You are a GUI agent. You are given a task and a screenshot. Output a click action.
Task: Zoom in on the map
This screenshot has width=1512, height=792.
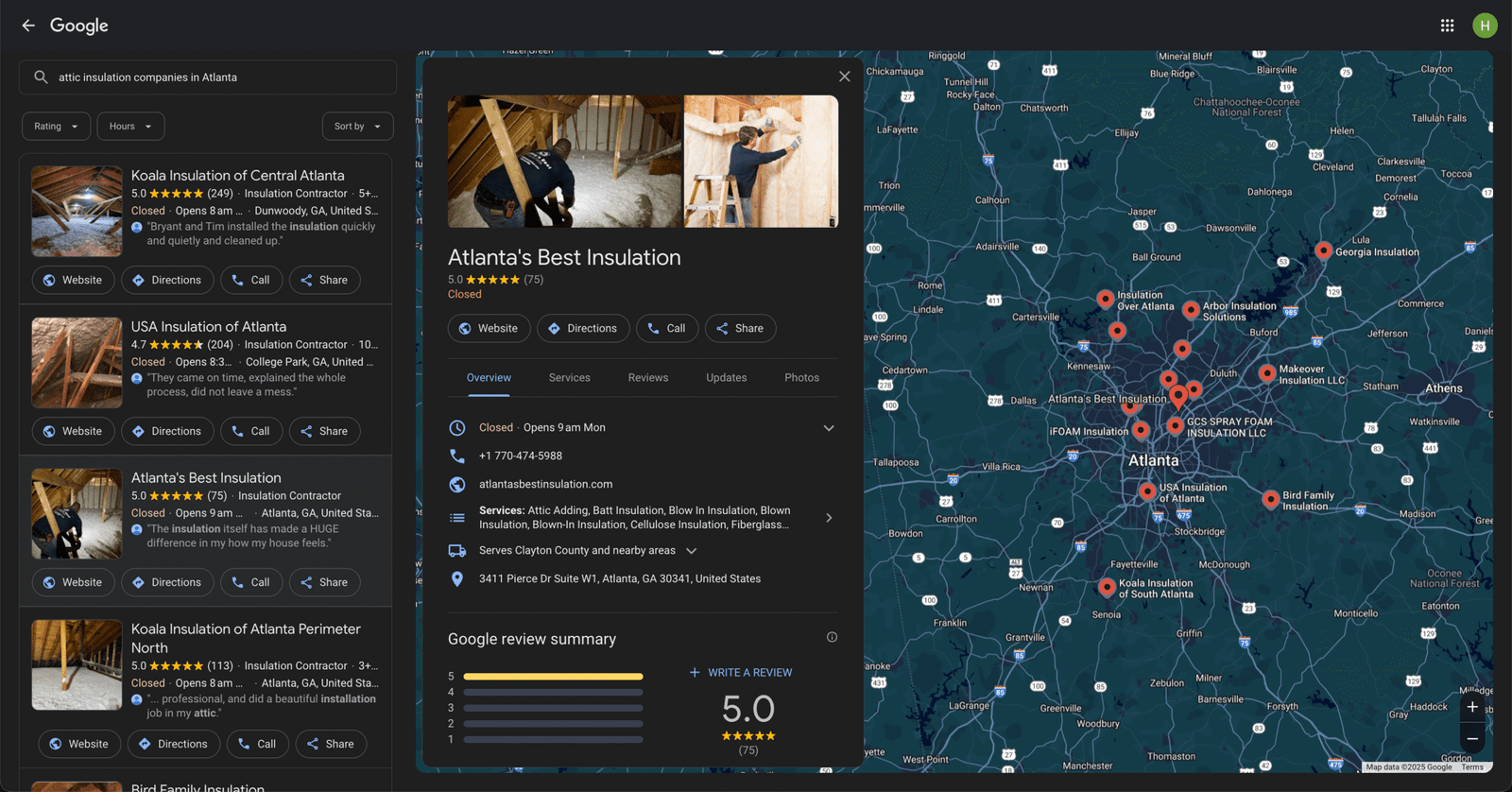click(x=1472, y=707)
